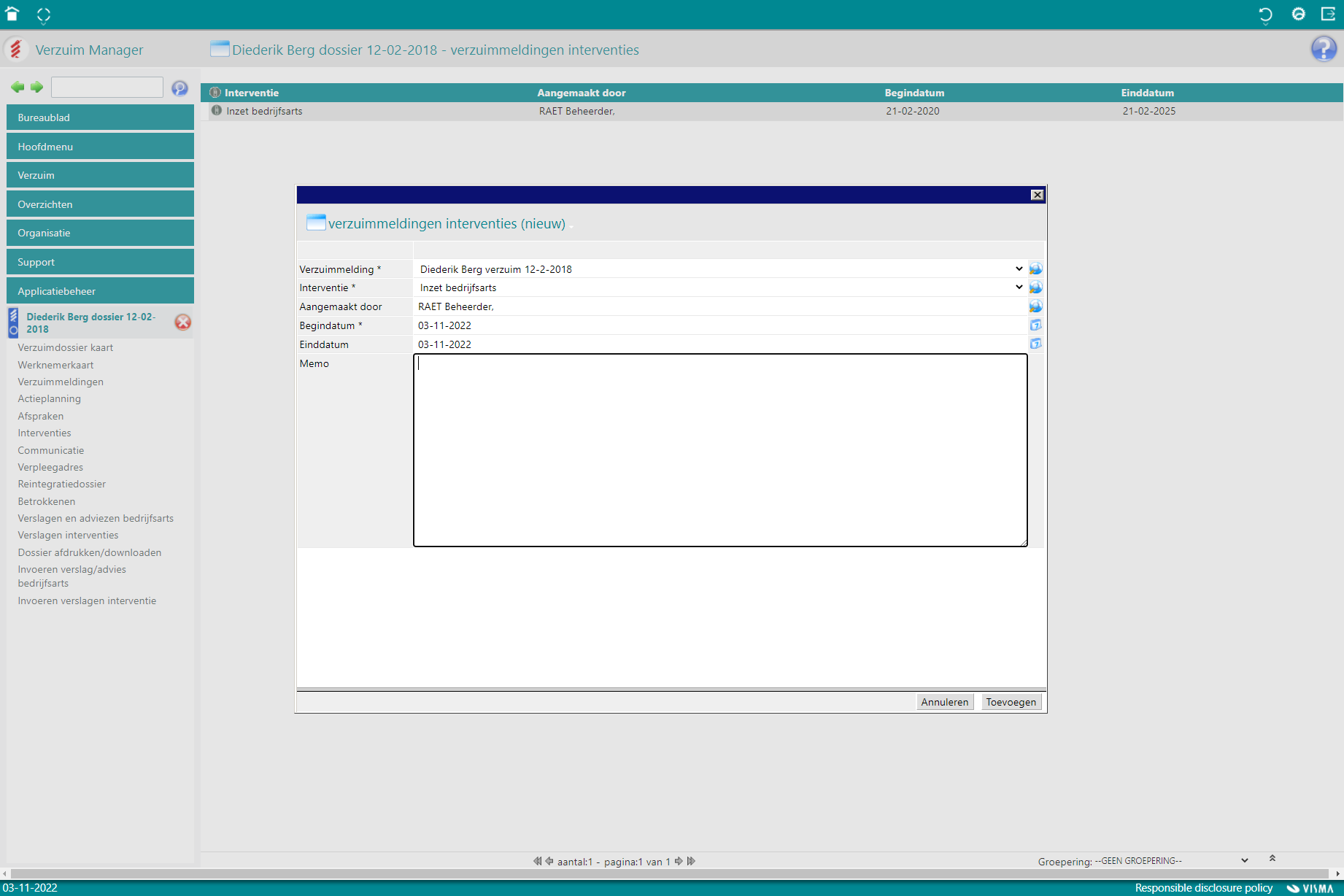Click the Annuleren button

click(944, 702)
